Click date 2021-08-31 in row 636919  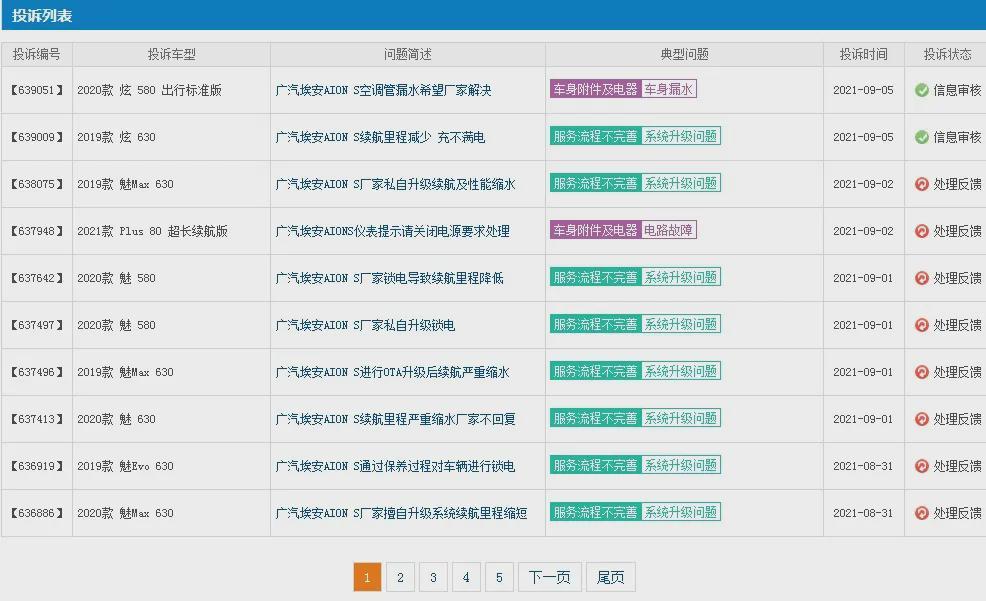pyautogui.click(x=863, y=466)
